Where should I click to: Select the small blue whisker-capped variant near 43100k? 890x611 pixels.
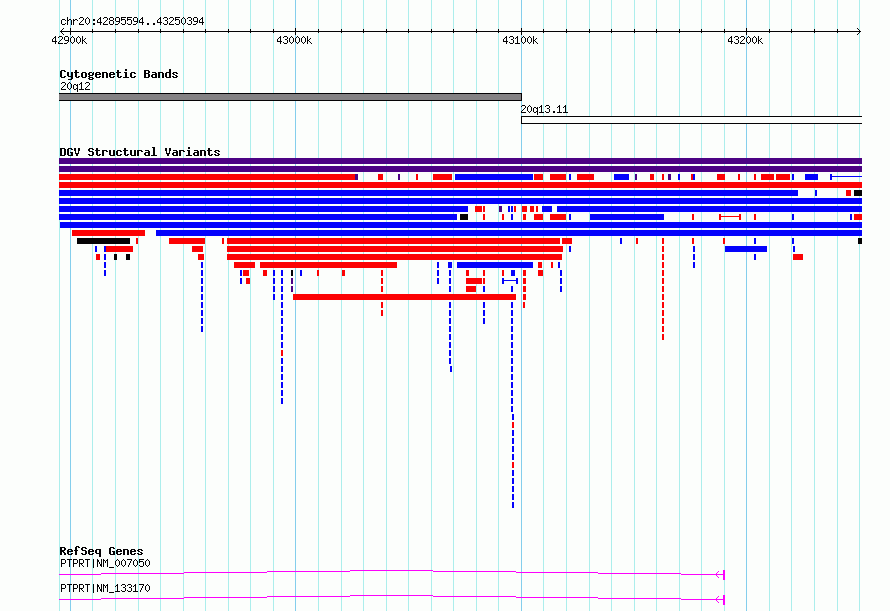pos(510,281)
